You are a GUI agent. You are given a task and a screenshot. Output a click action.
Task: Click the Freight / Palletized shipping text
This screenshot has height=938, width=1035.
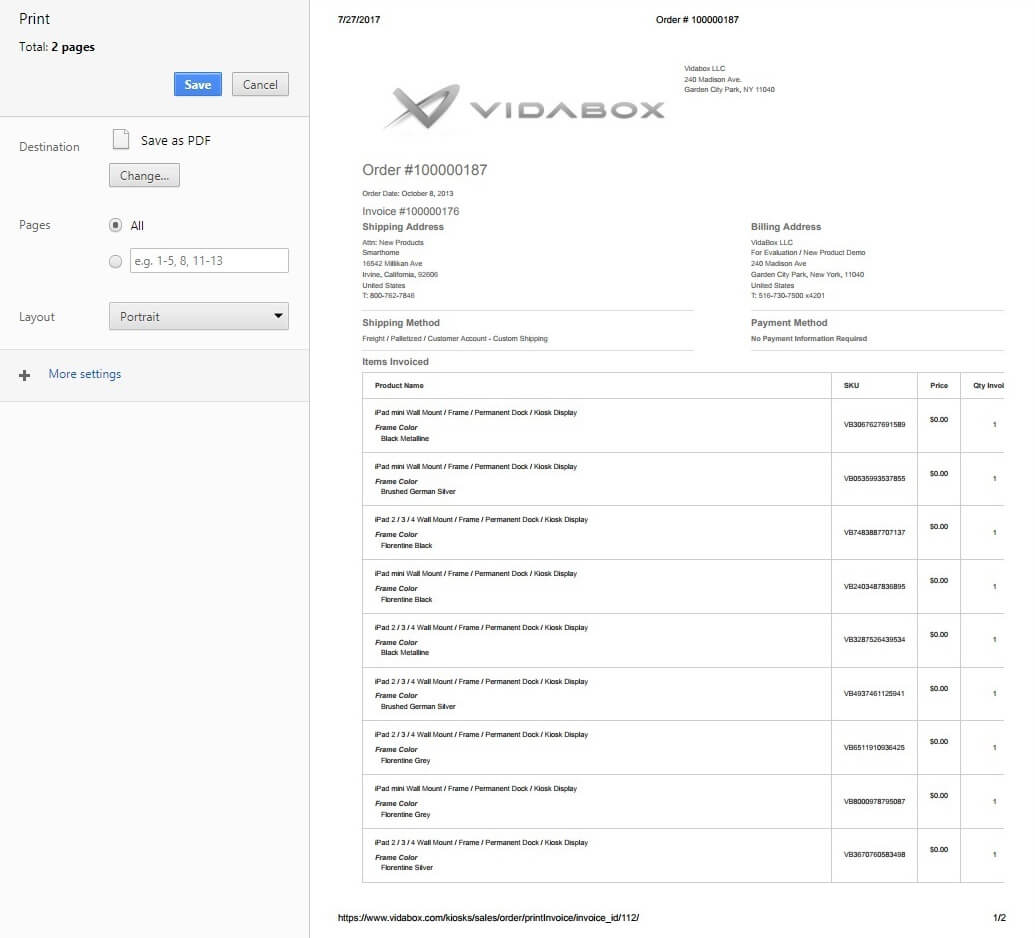[455, 339]
